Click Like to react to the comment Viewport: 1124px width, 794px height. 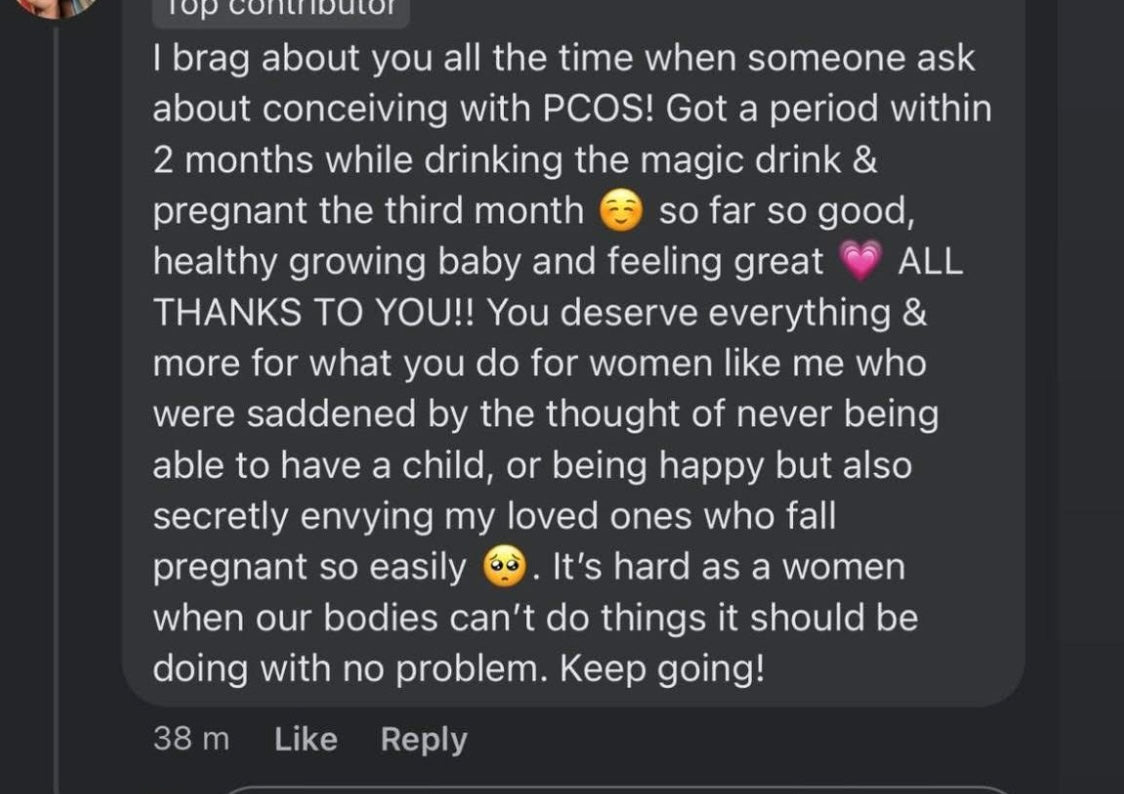tap(305, 740)
